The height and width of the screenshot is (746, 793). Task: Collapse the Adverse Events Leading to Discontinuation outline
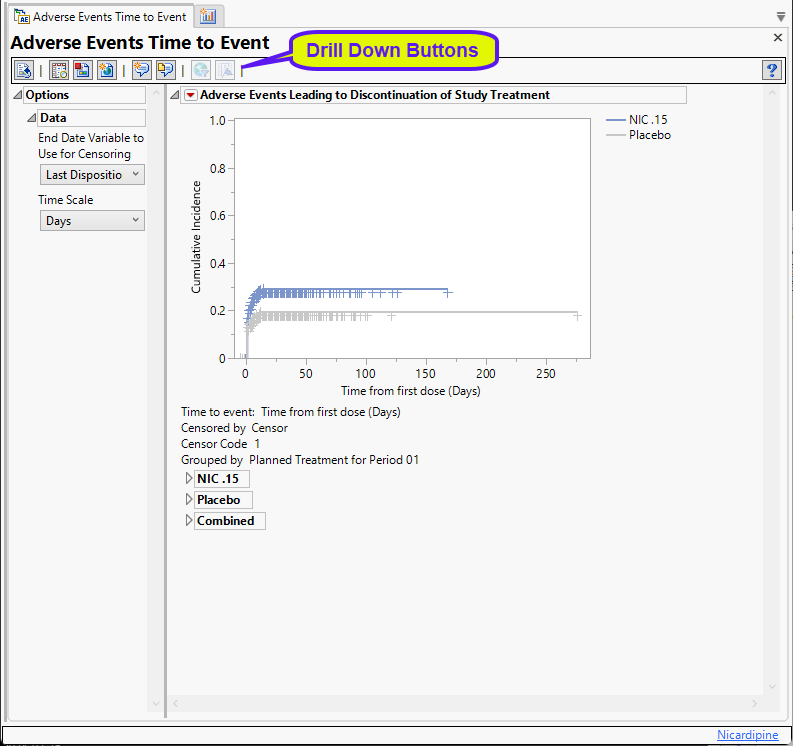[175, 95]
